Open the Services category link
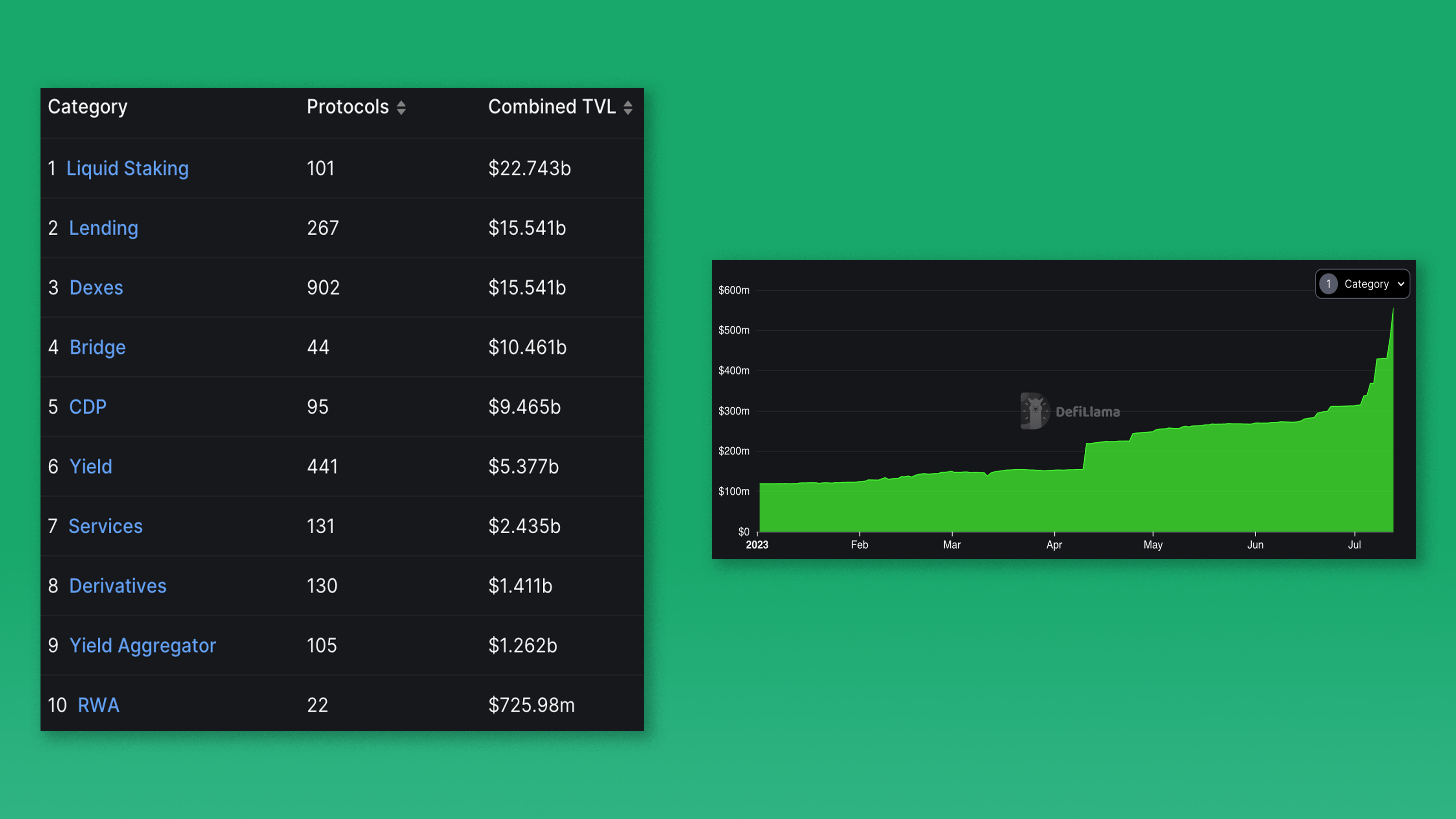The width and height of the screenshot is (1456, 819). [x=105, y=526]
